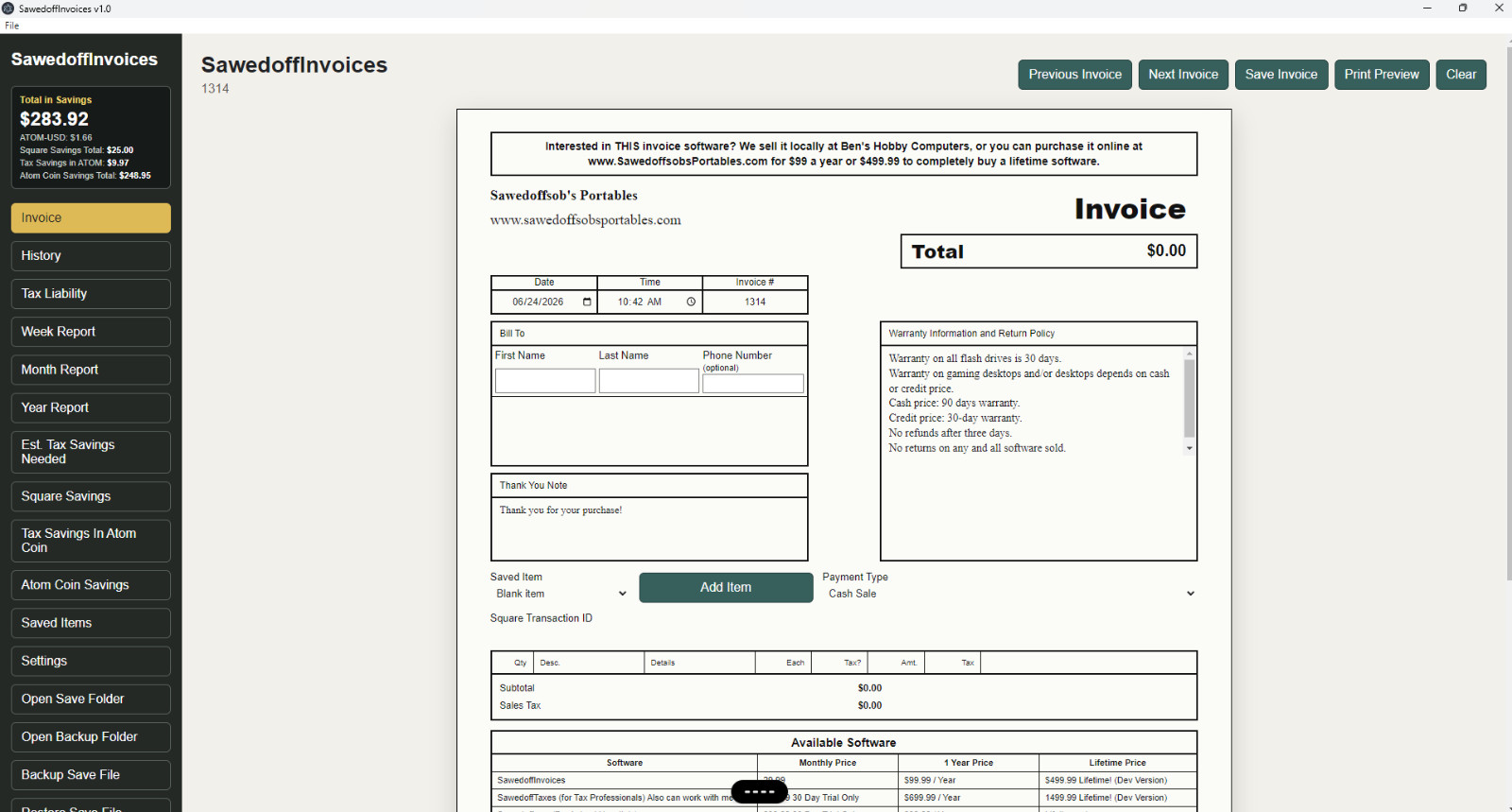Click Open Save Folder button
The width and height of the screenshot is (1512, 812).
pyautogui.click(x=91, y=699)
